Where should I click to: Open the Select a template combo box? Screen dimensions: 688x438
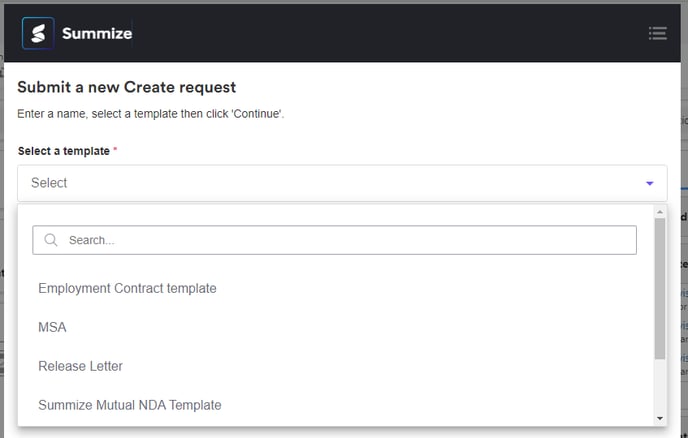(x=330, y=183)
